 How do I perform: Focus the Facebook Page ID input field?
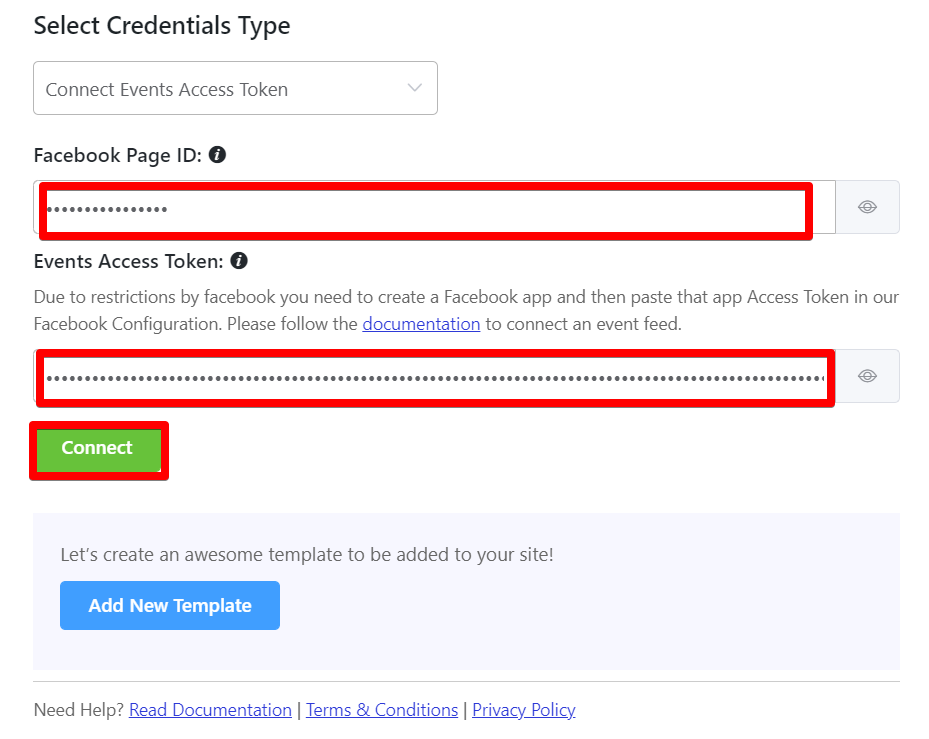click(434, 207)
